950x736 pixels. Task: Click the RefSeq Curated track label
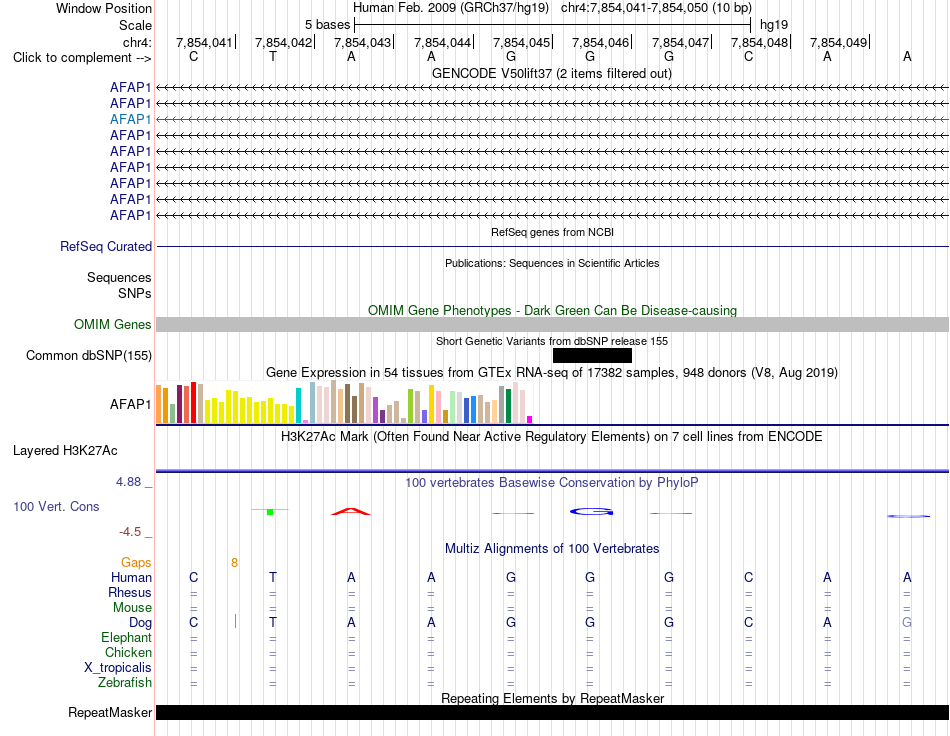click(x=105, y=247)
